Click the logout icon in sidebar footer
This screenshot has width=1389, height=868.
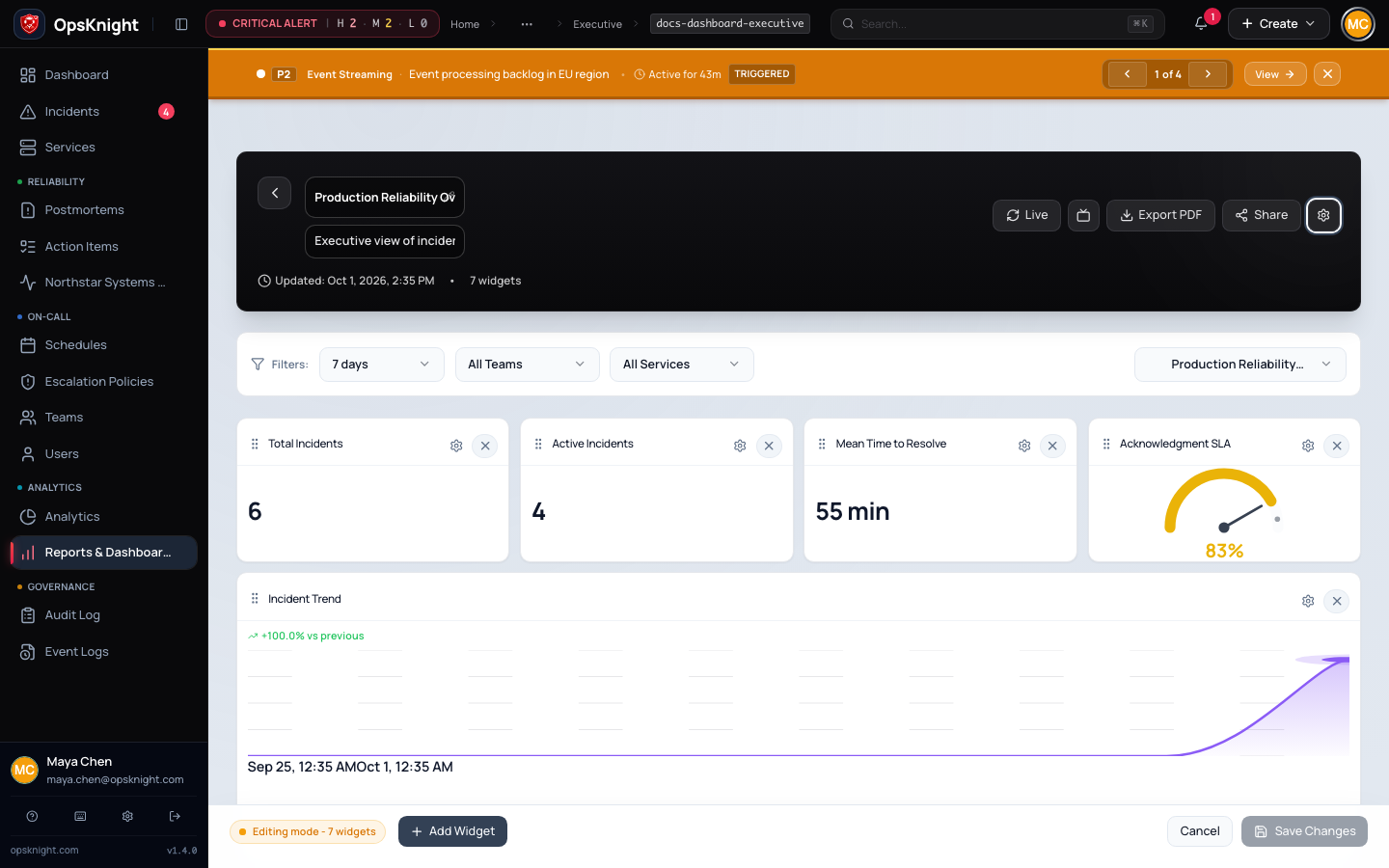click(x=175, y=816)
